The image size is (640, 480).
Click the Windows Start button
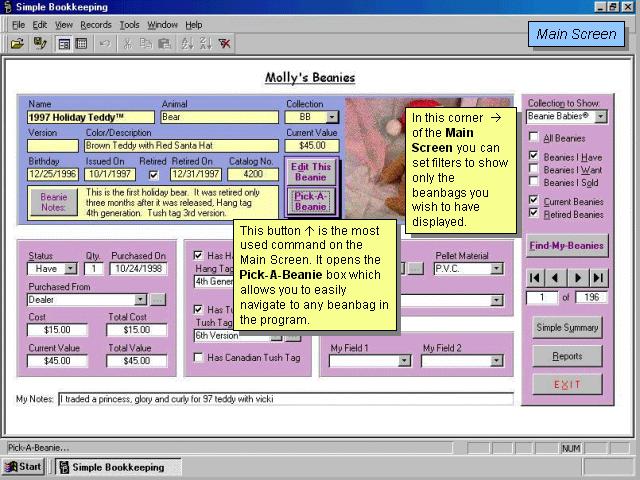[x=24, y=467]
